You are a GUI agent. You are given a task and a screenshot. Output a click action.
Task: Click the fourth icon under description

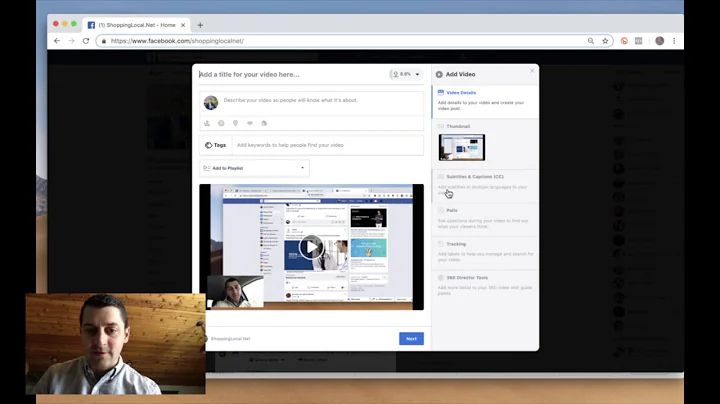click(x=250, y=123)
